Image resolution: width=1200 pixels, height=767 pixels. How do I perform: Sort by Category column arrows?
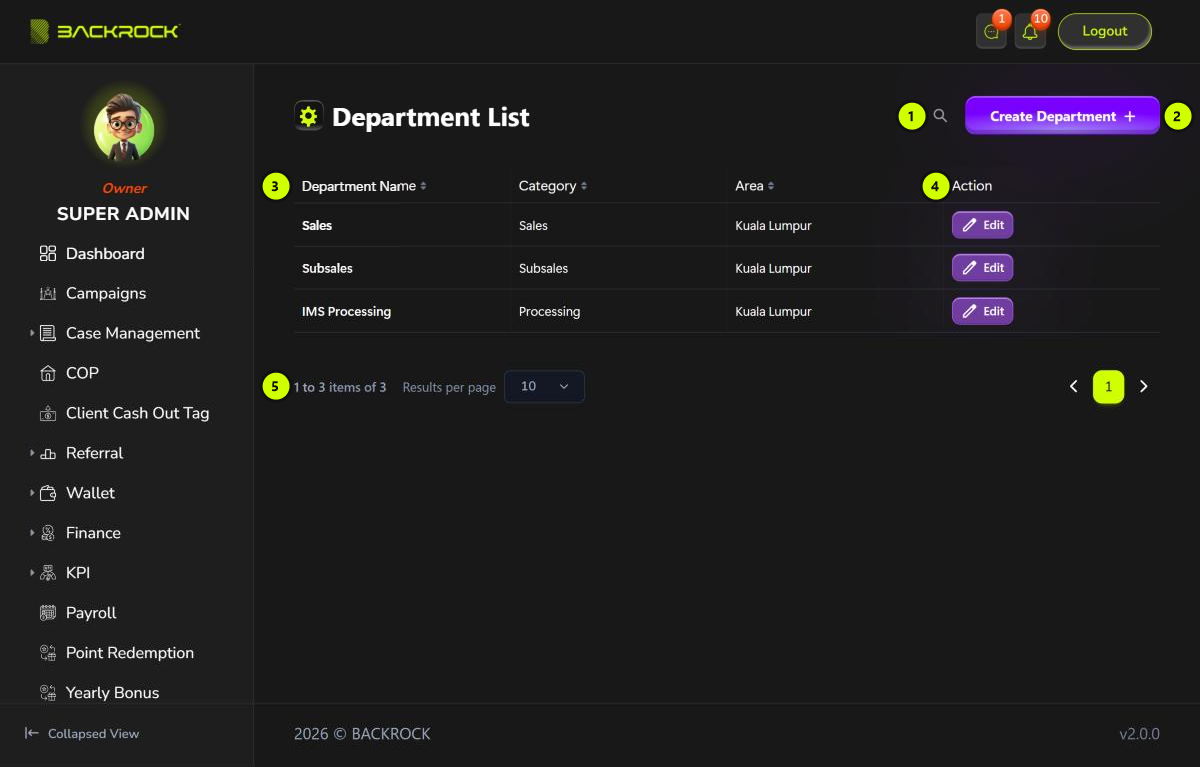coord(584,186)
